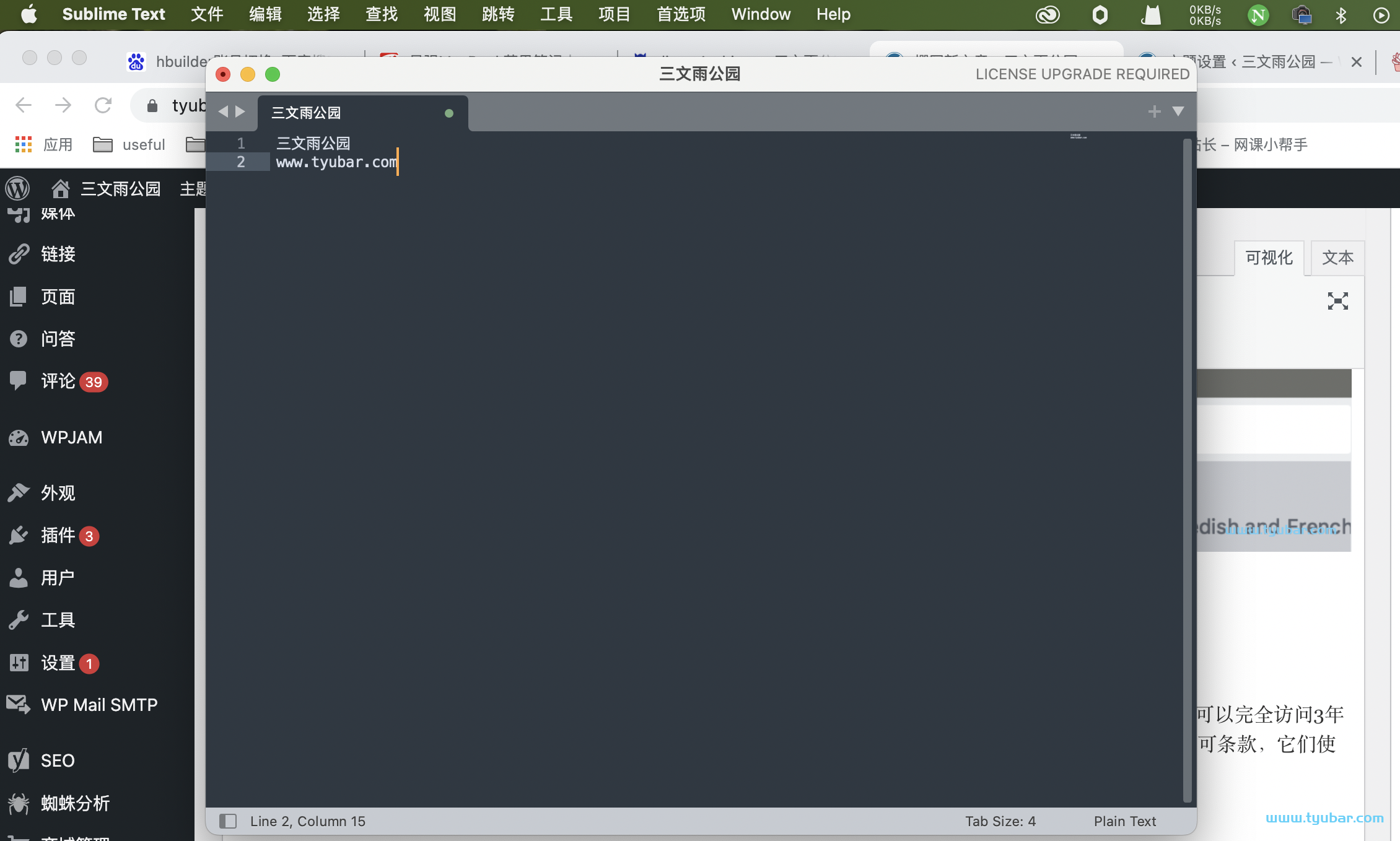Open the Apple menu
The height and width of the screenshot is (841, 1400).
click(x=28, y=14)
